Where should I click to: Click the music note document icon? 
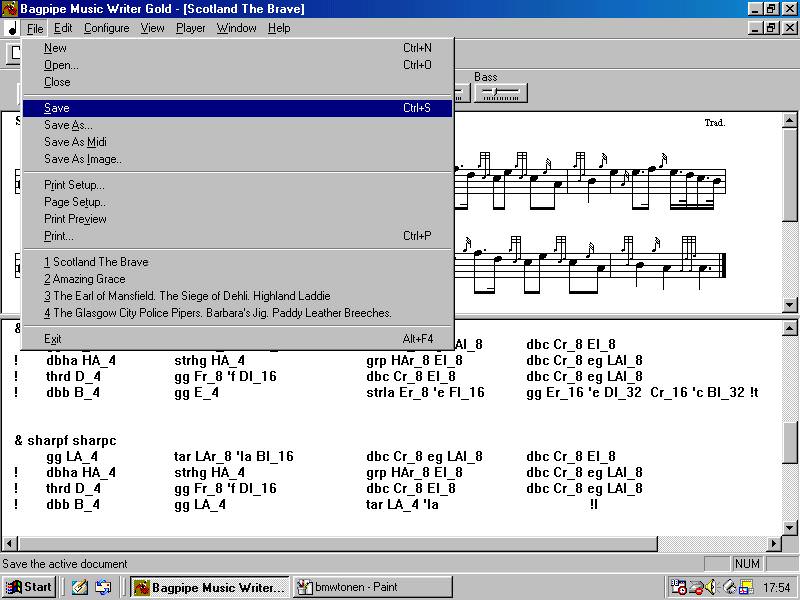tap(12, 28)
